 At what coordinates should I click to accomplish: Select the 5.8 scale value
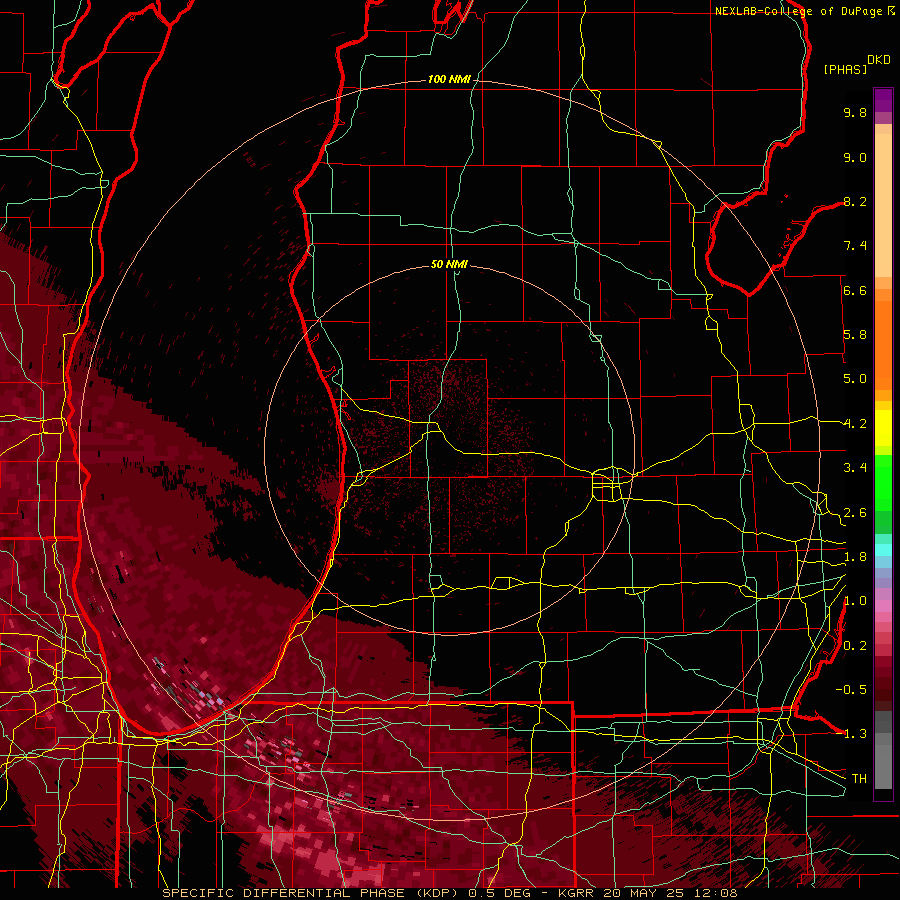pos(855,335)
